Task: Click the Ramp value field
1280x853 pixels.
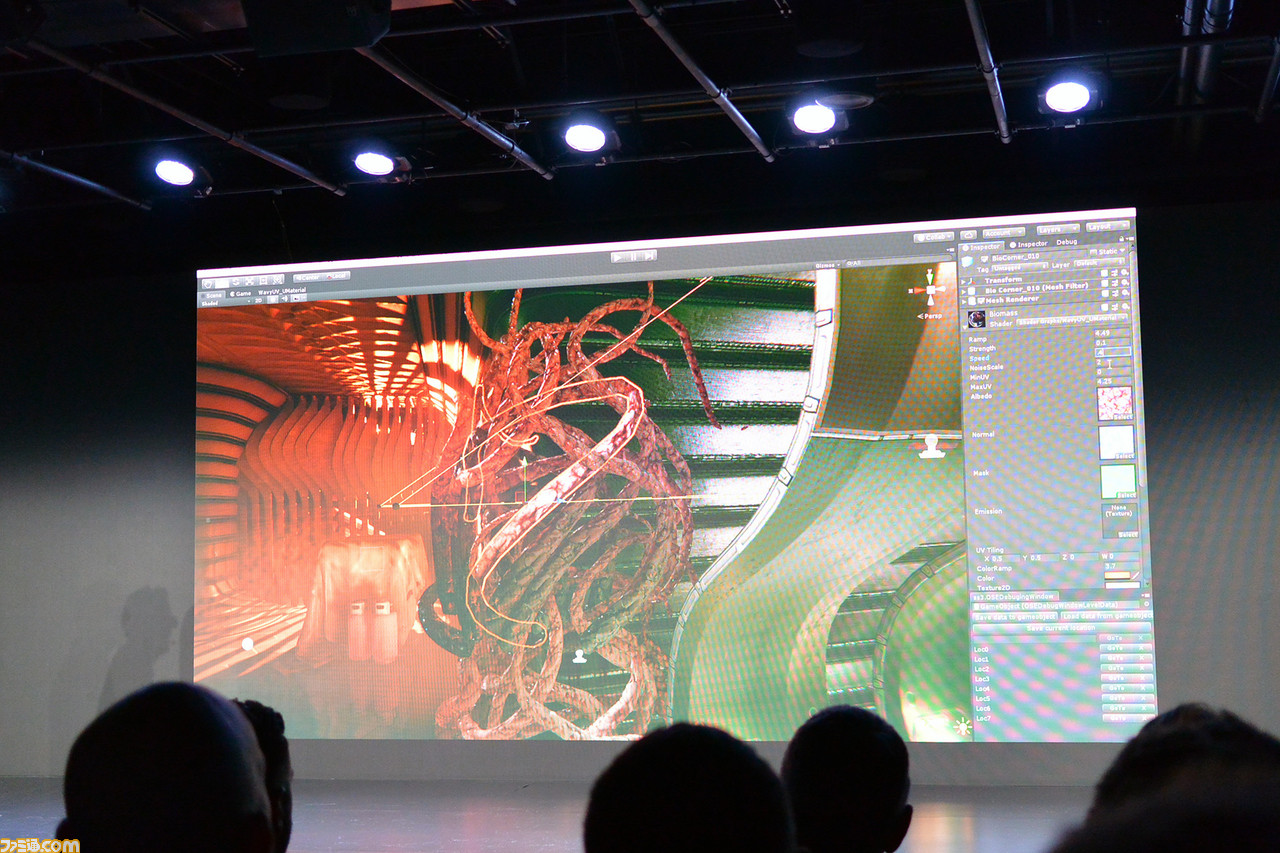Action: [1113, 333]
